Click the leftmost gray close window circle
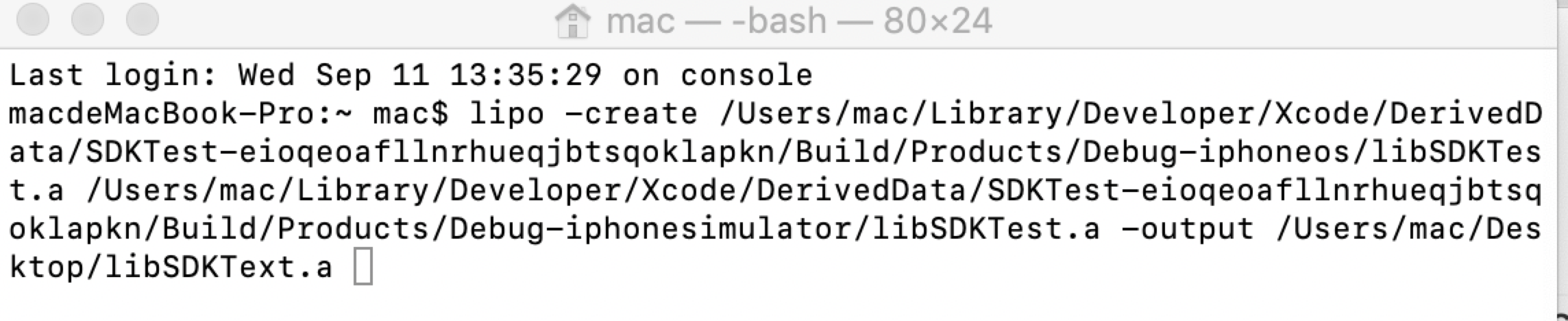This screenshot has height=321, width=1568. tap(33, 19)
